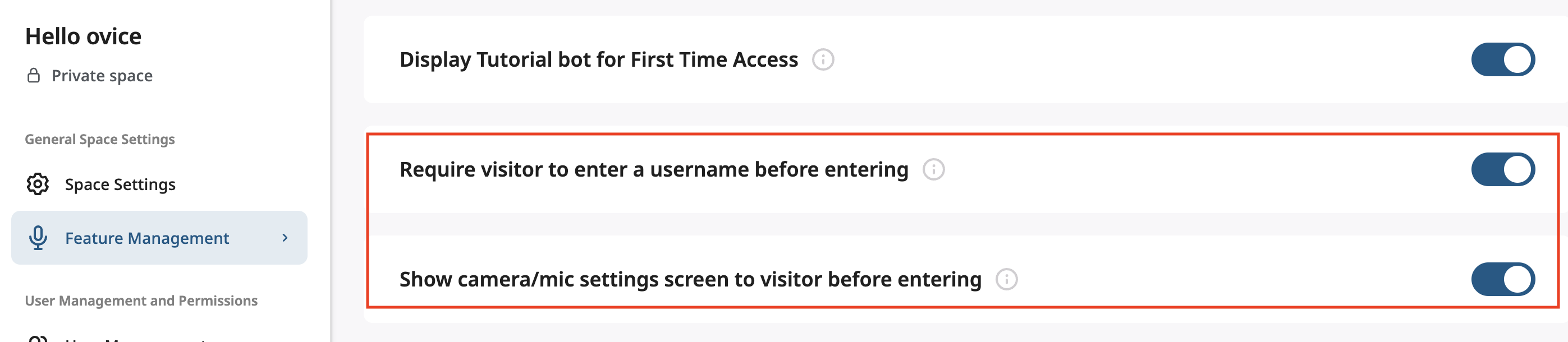This screenshot has width=1568, height=342.
Task: Click info icon beside camera/mic settings option
Action: coord(1006,279)
